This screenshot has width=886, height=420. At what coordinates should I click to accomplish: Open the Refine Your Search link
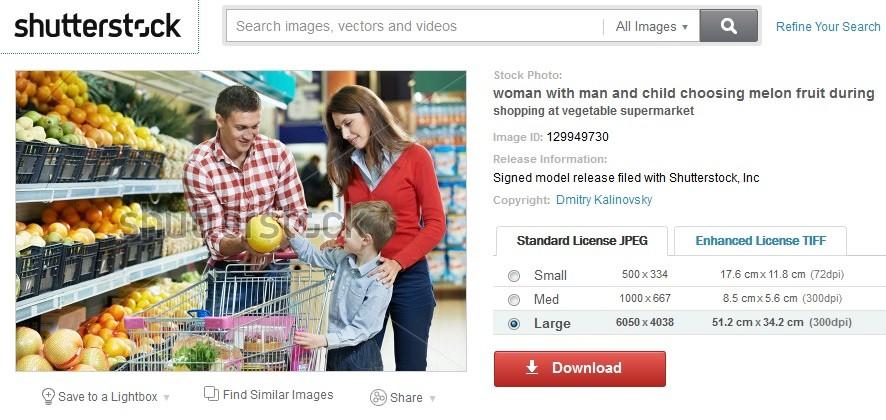(828, 27)
